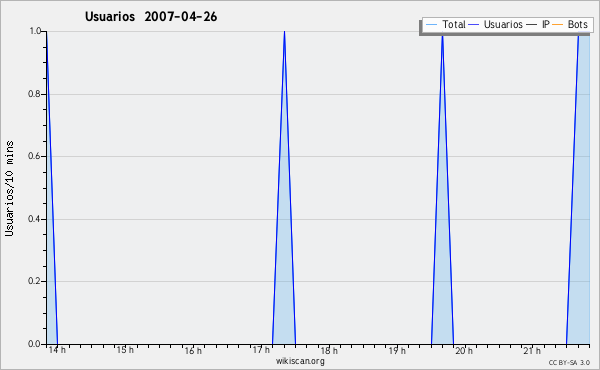Click the '0.8' y-axis value
The height and width of the screenshot is (370, 600).
[34, 94]
